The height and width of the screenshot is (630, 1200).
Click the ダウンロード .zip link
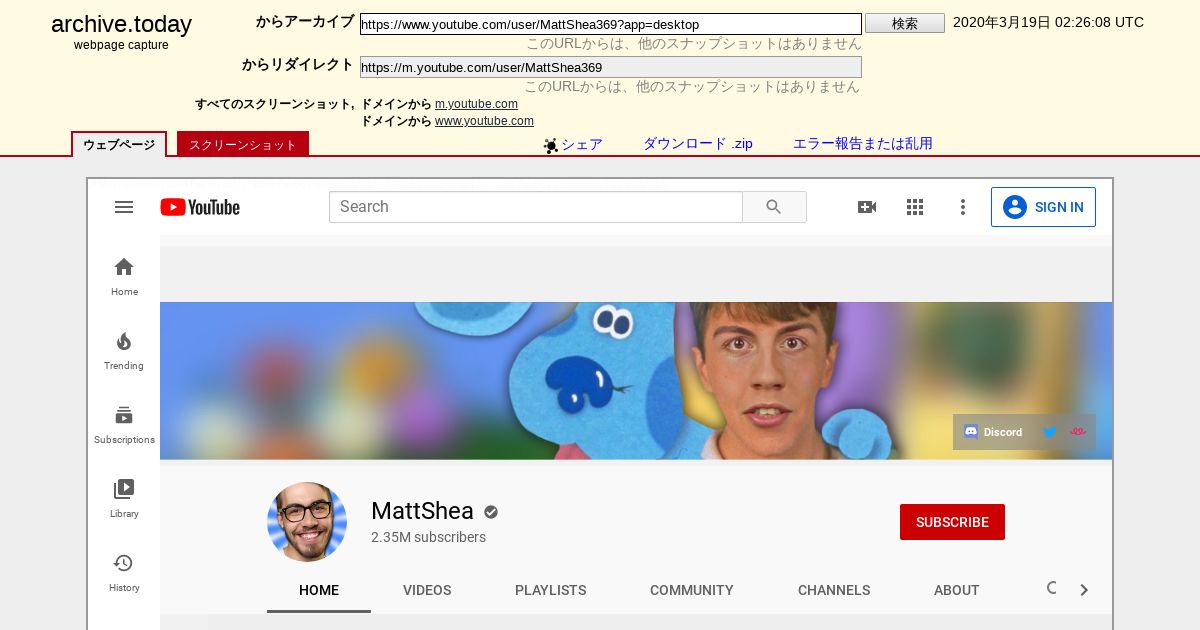point(698,144)
